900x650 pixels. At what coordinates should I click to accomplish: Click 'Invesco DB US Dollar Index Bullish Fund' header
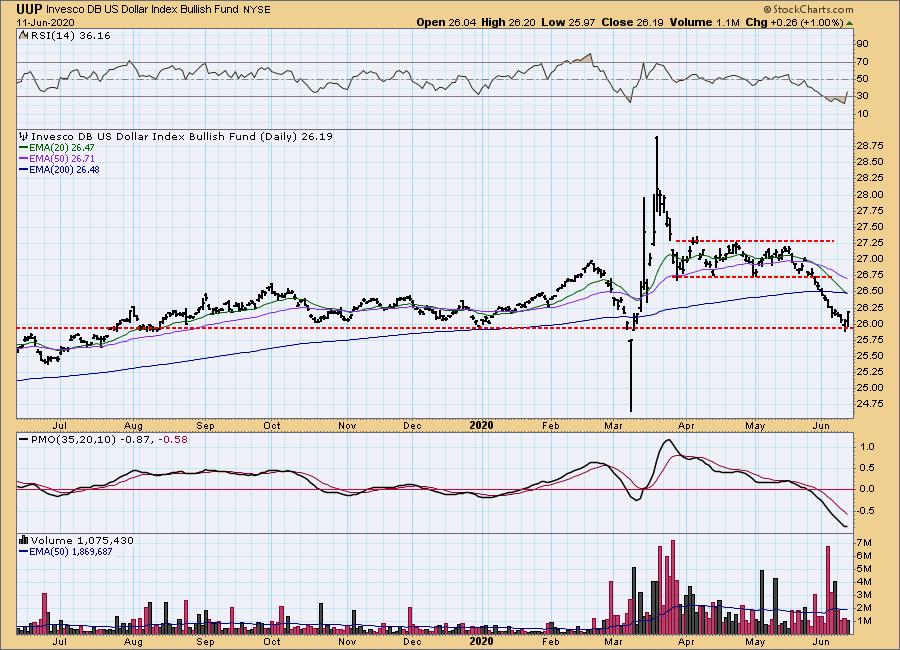coord(143,10)
